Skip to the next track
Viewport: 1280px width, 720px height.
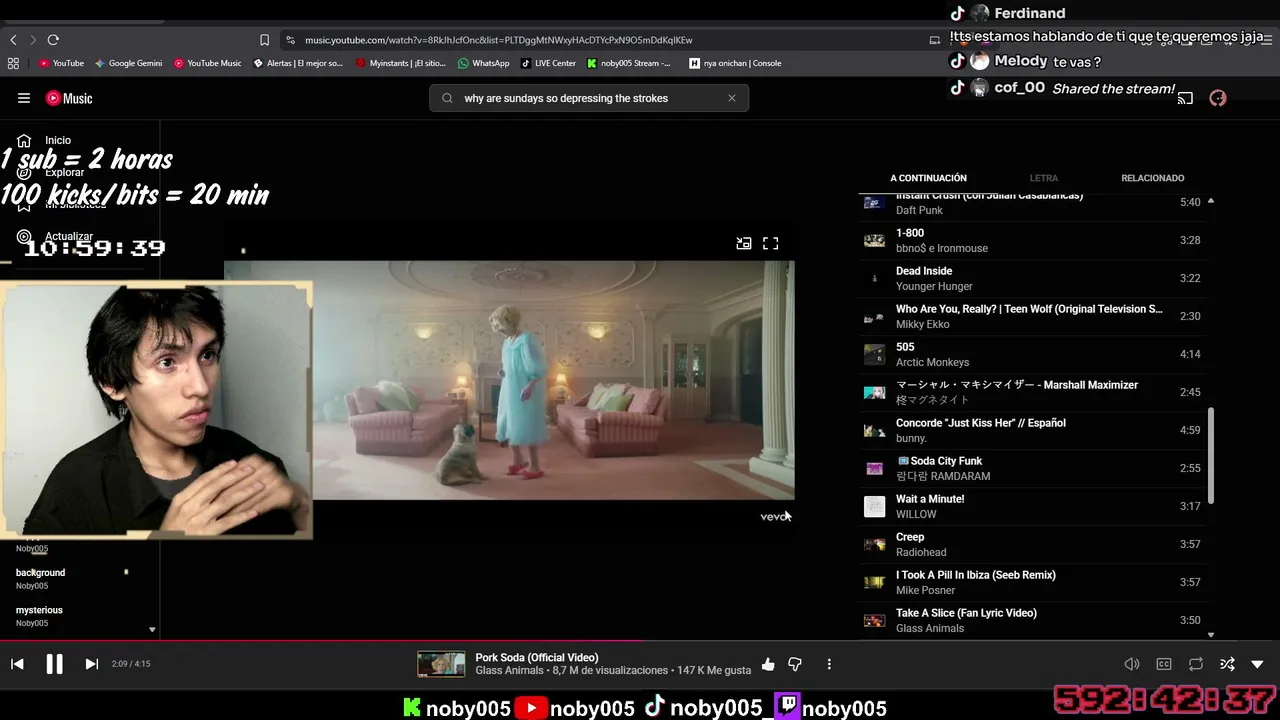click(x=91, y=664)
